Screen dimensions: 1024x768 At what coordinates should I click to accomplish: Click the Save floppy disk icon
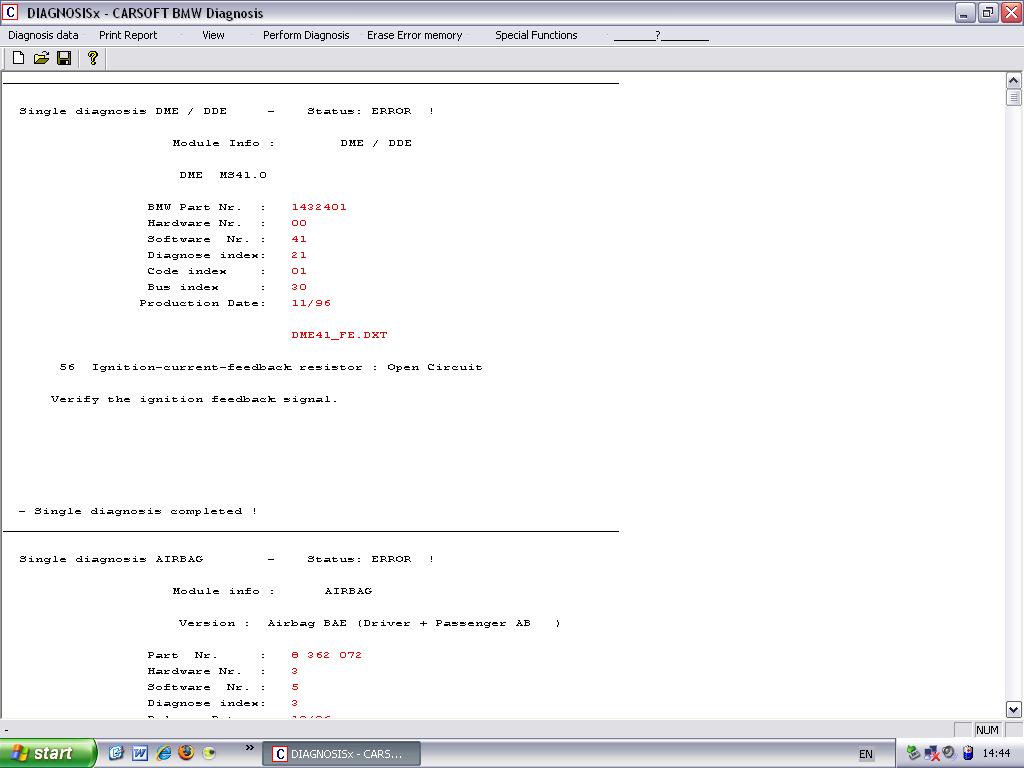coord(64,58)
